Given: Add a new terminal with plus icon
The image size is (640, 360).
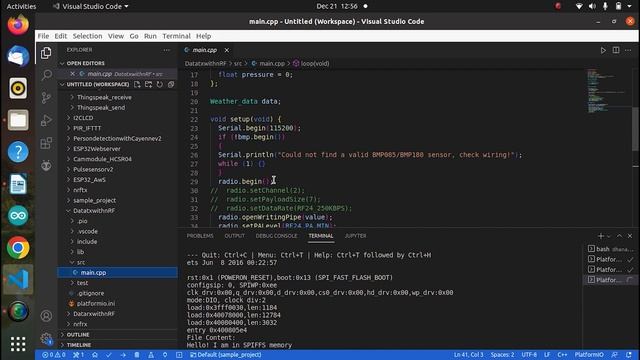Looking at the screenshot, I should [x=600, y=236].
